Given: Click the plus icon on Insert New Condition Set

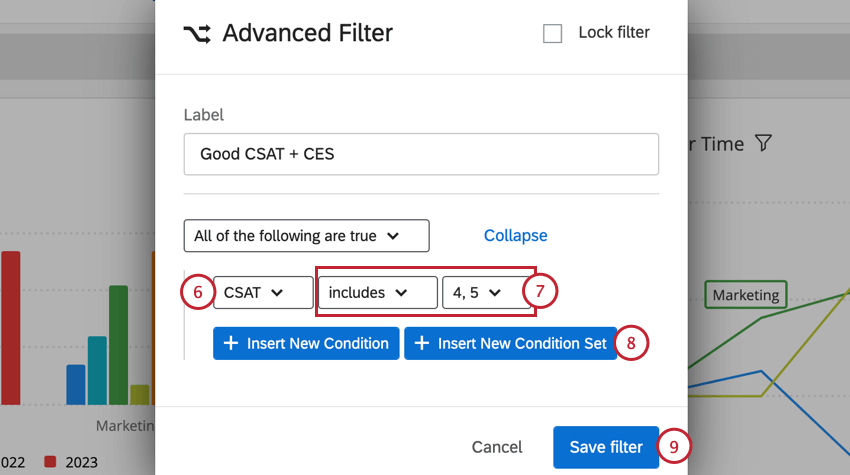Looking at the screenshot, I should point(421,343).
